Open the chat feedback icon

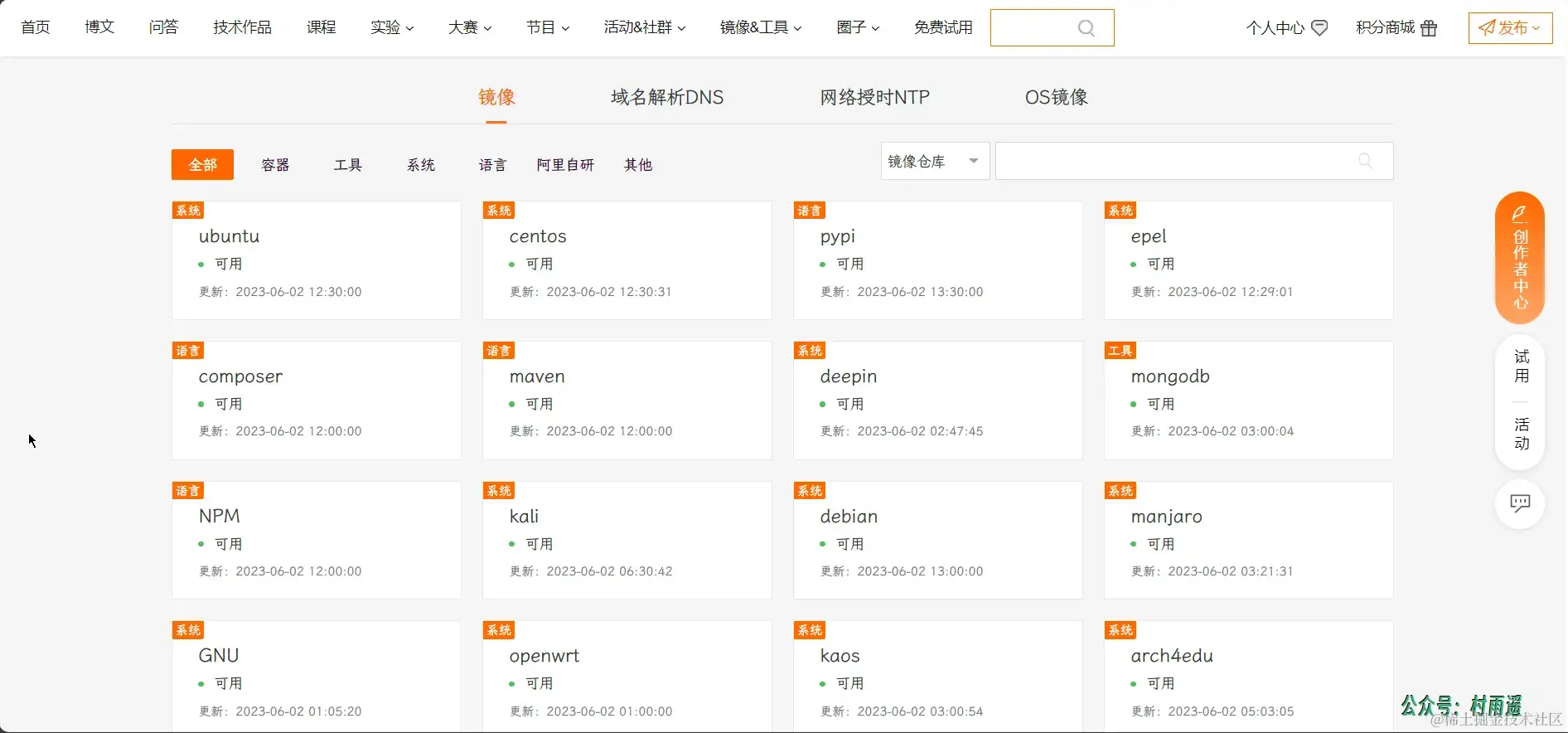click(x=1520, y=503)
